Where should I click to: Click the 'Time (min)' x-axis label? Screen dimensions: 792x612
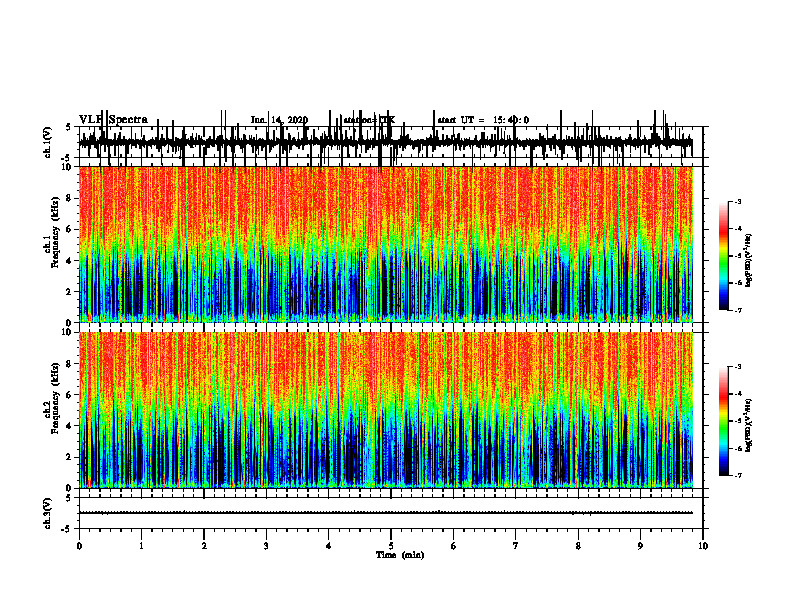(400, 555)
